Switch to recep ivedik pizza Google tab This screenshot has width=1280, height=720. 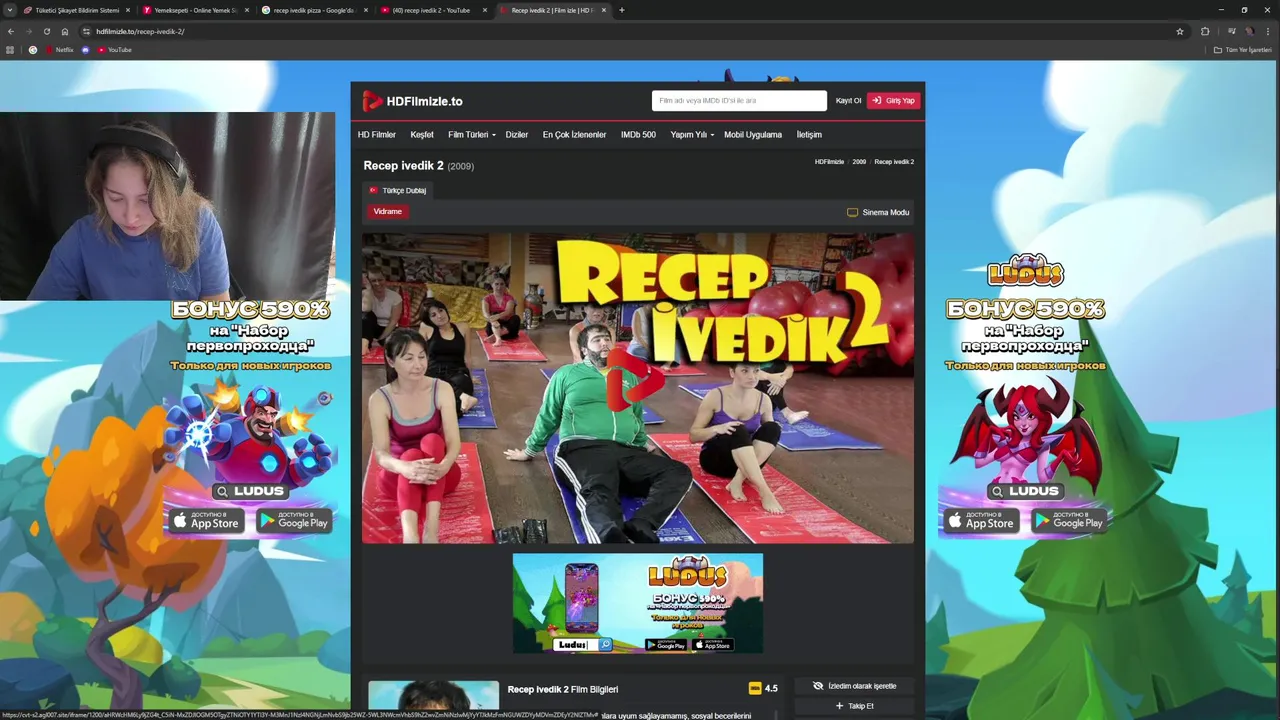click(x=314, y=10)
